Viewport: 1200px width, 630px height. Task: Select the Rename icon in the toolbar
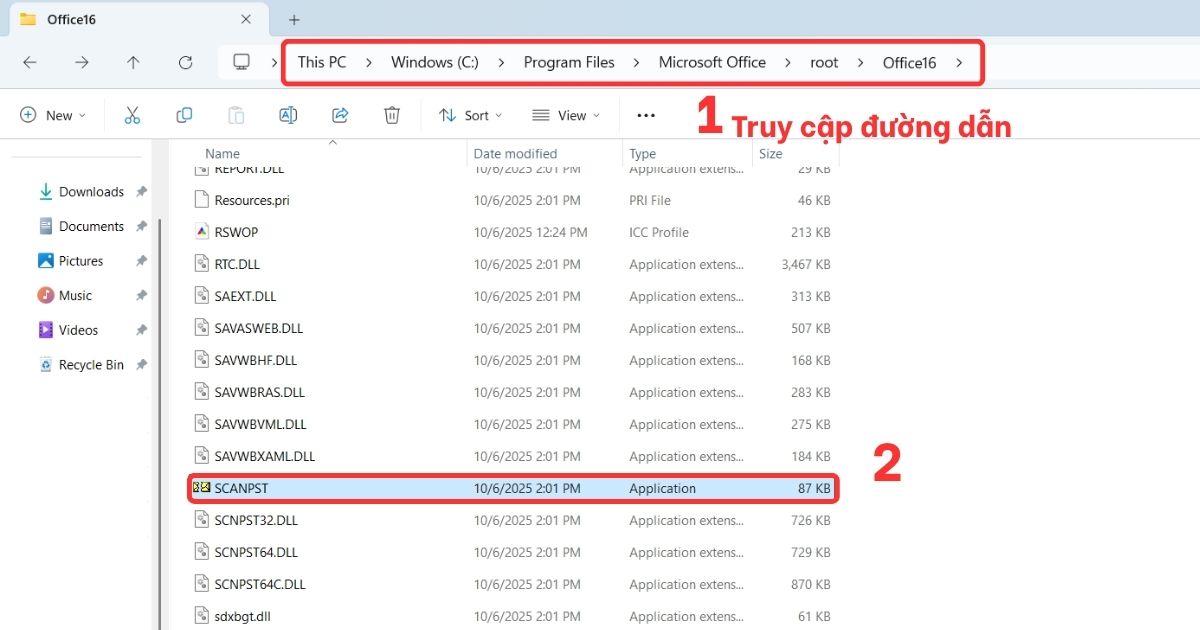click(x=288, y=115)
